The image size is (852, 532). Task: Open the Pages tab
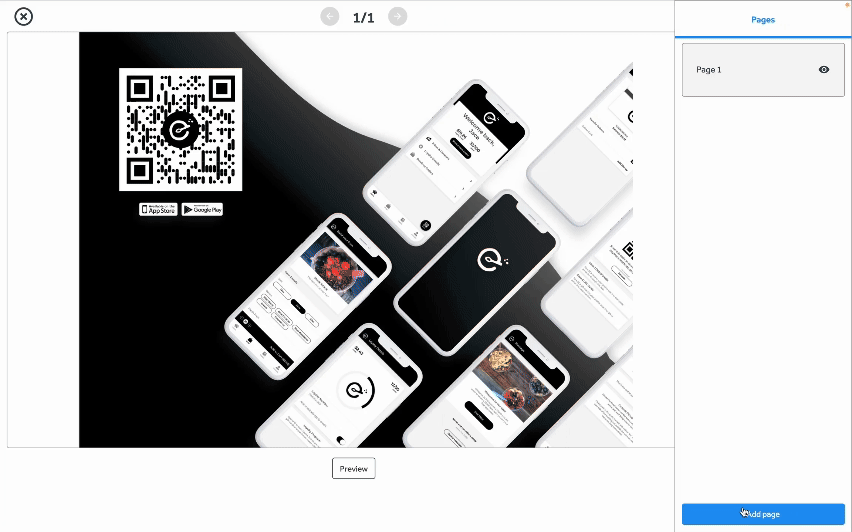(x=763, y=20)
